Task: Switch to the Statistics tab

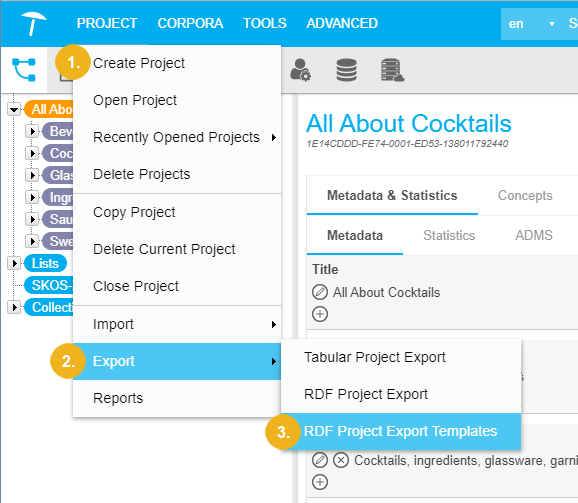Action: (x=449, y=235)
